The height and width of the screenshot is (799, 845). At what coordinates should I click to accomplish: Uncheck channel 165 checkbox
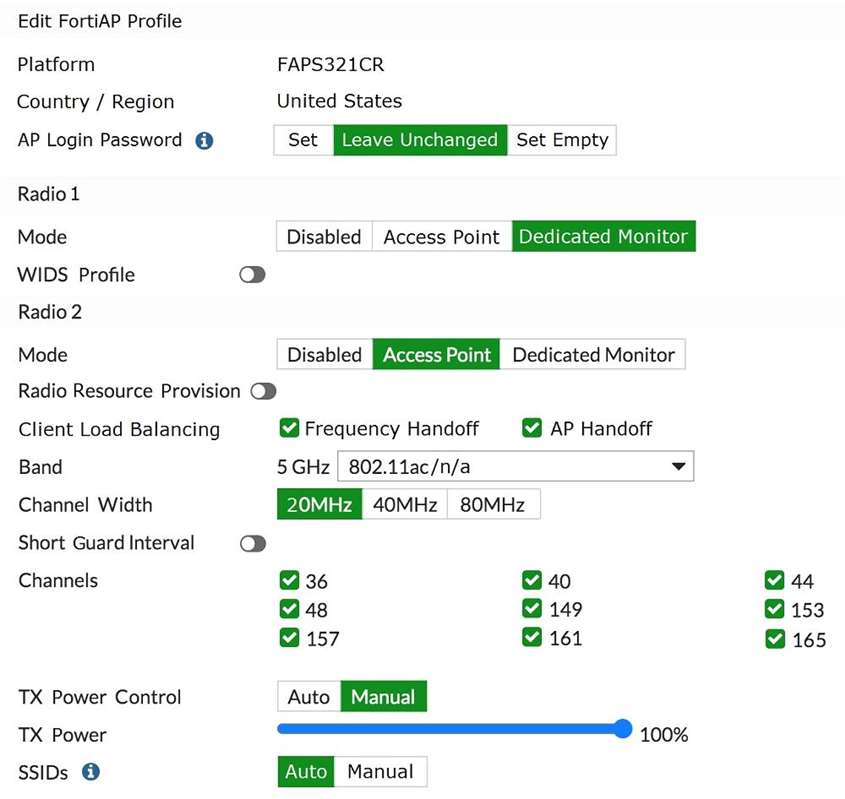point(775,639)
